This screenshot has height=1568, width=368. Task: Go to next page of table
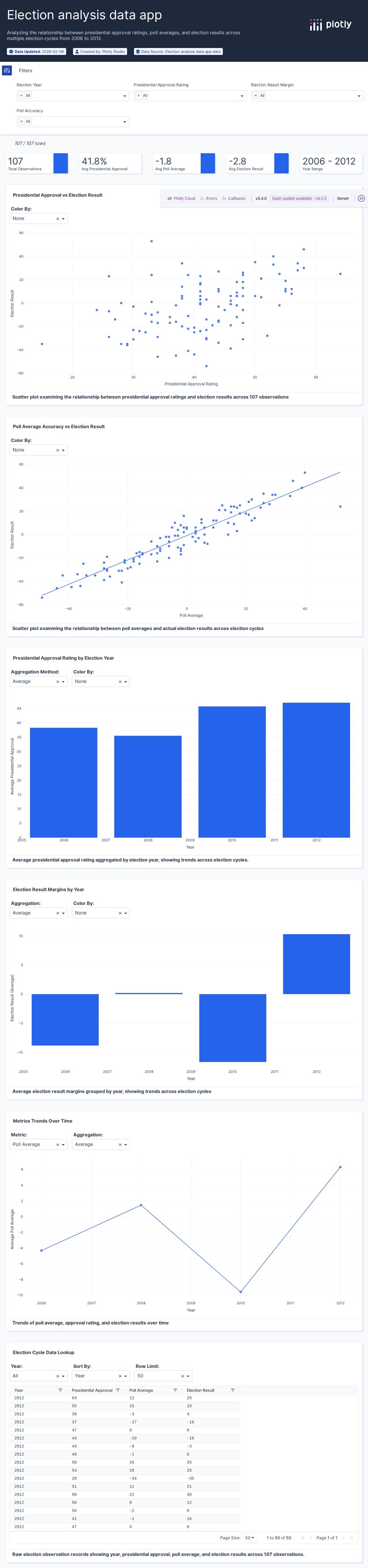point(343,1538)
